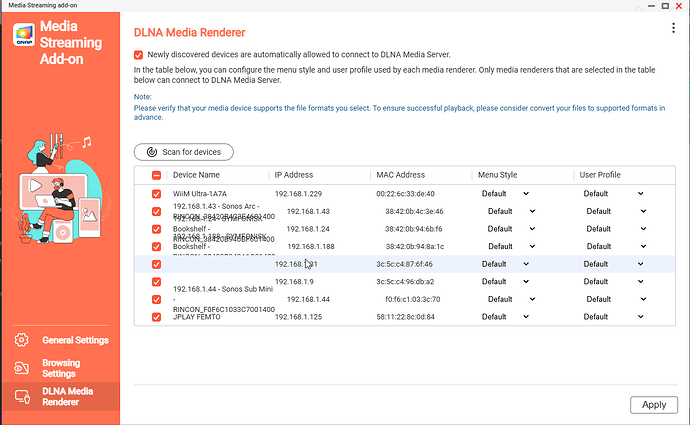This screenshot has height=425, width=690.
Task: Toggle auto-allow newly discovered devices checkbox
Action: click(138, 55)
